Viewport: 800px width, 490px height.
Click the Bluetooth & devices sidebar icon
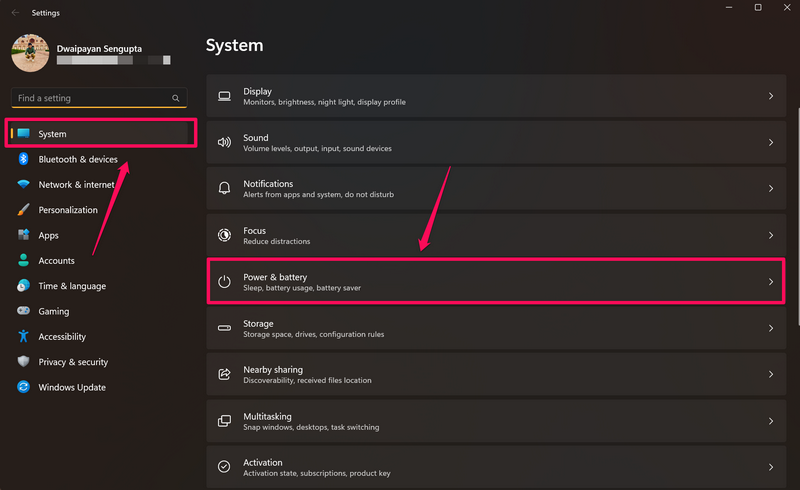pyautogui.click(x=22, y=159)
